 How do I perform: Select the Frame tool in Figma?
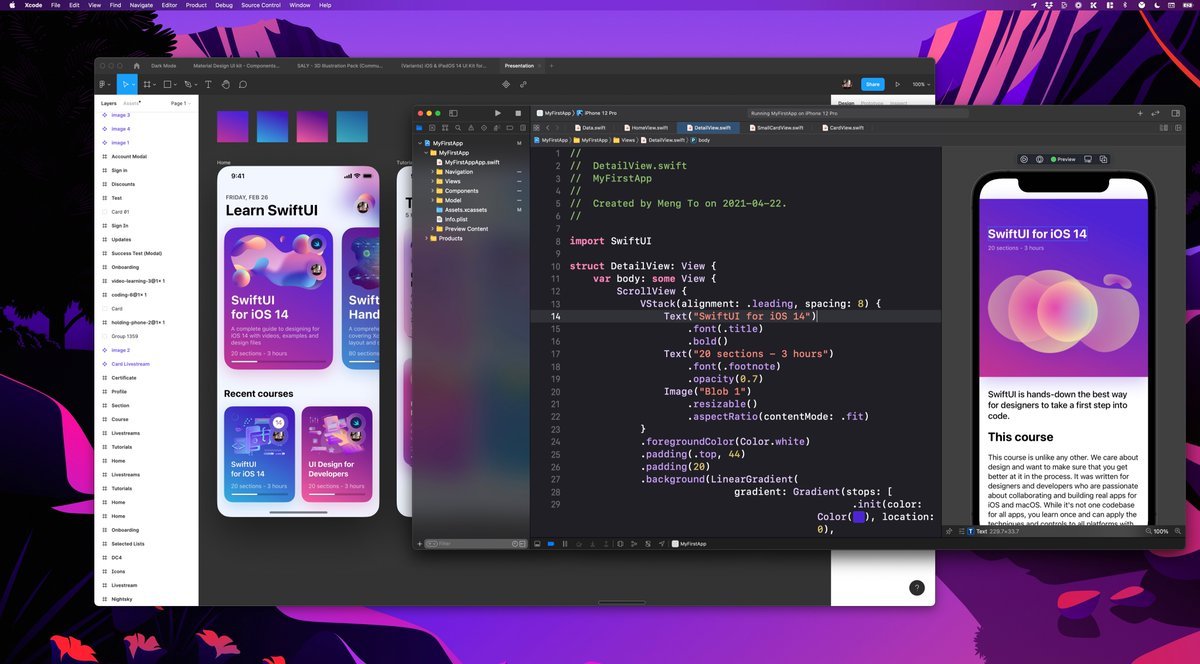tap(147, 85)
